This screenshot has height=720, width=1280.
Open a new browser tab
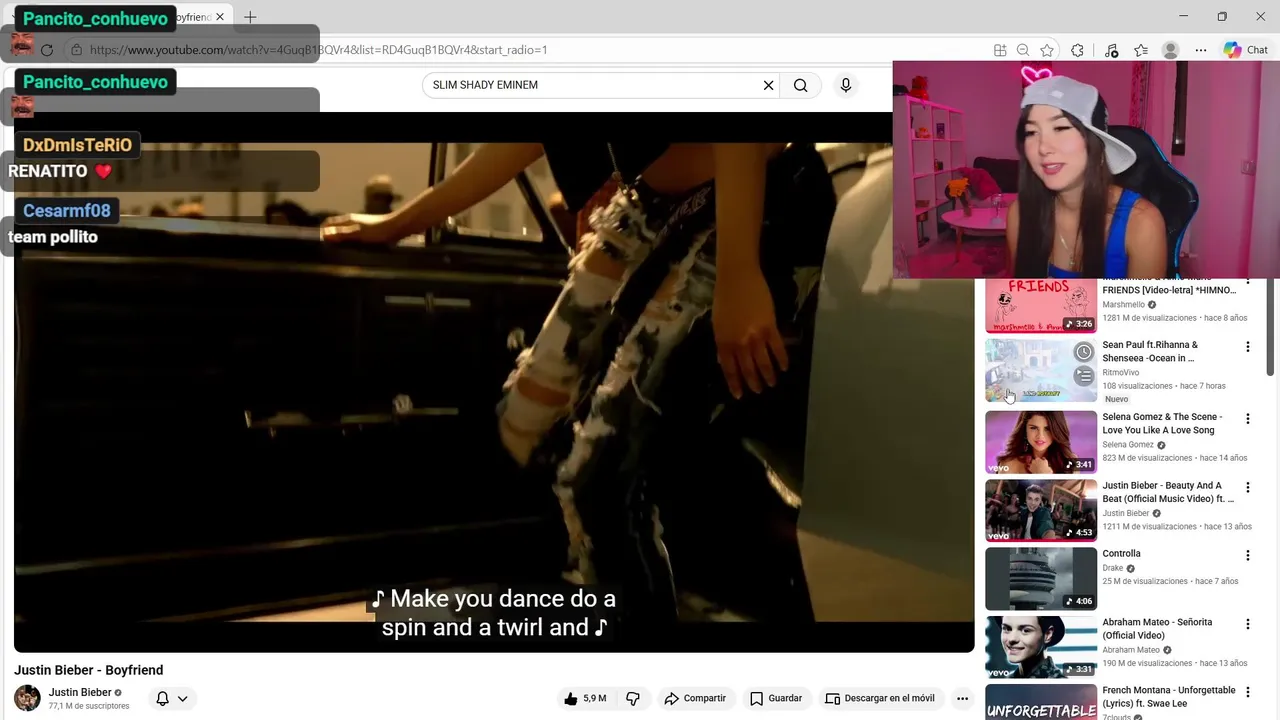click(250, 17)
